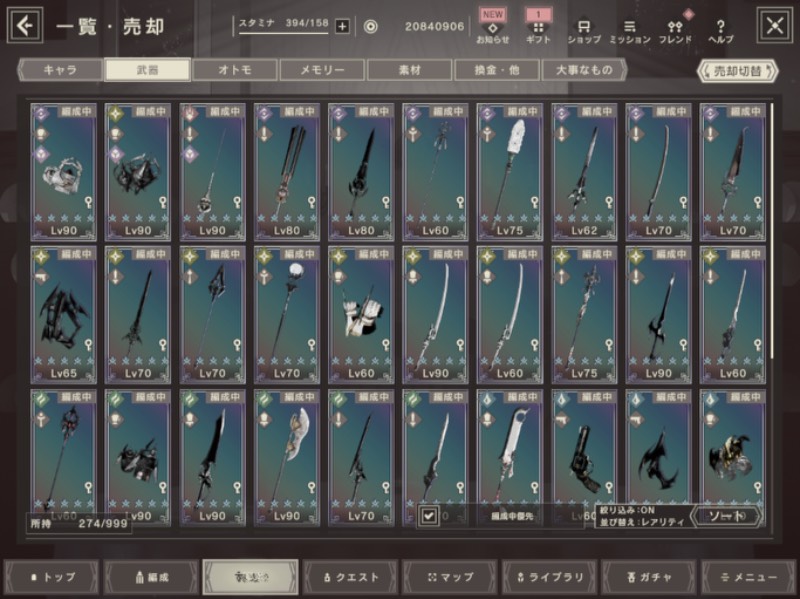Open the 素材 materials tab
The width and height of the screenshot is (800, 599).
coord(410,70)
